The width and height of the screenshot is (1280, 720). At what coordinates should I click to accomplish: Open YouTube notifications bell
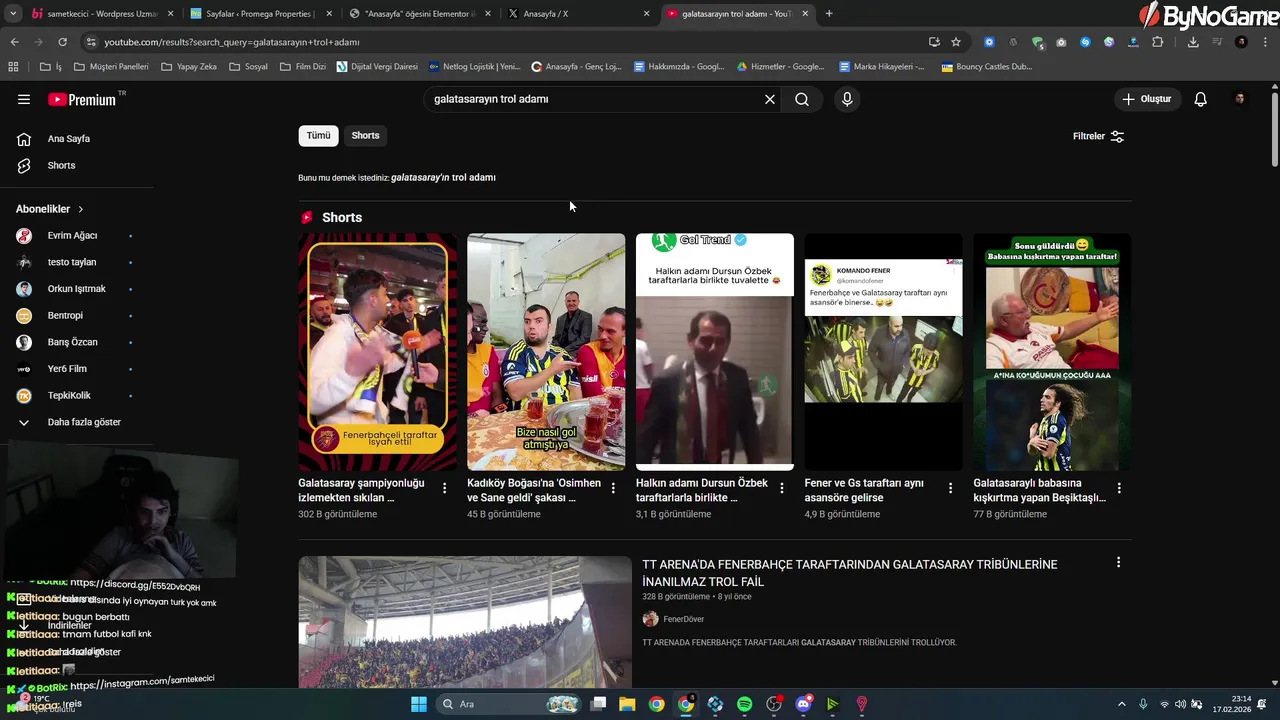[x=1201, y=99]
